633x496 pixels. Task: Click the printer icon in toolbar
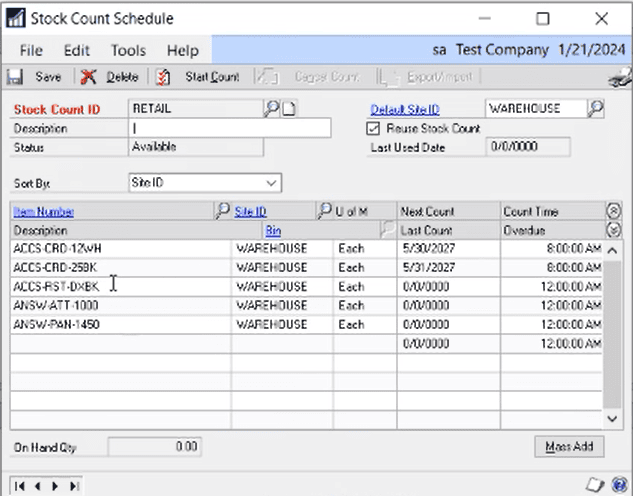pyautogui.click(x=621, y=77)
